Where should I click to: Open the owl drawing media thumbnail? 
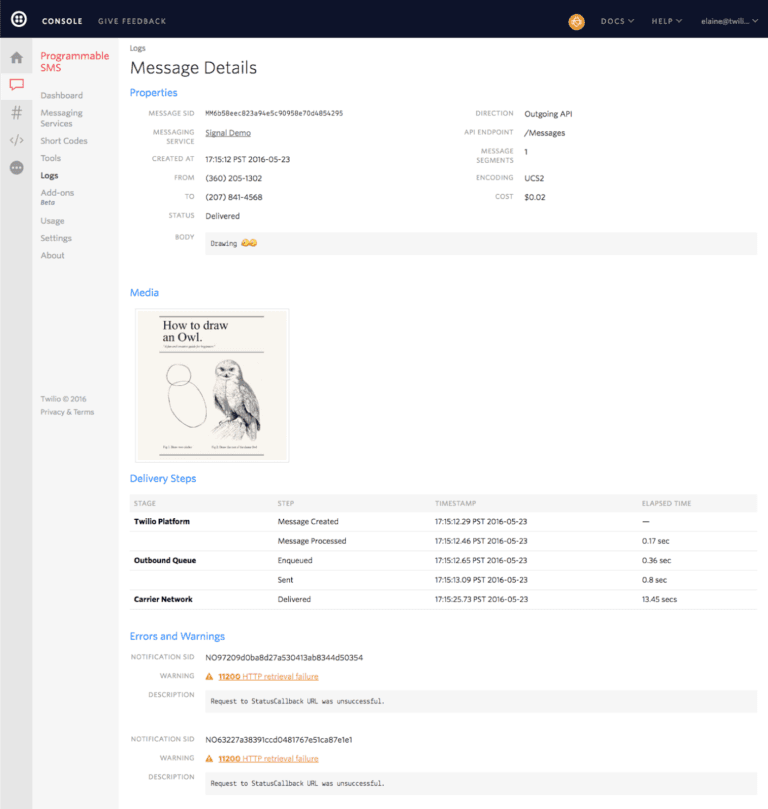point(212,385)
